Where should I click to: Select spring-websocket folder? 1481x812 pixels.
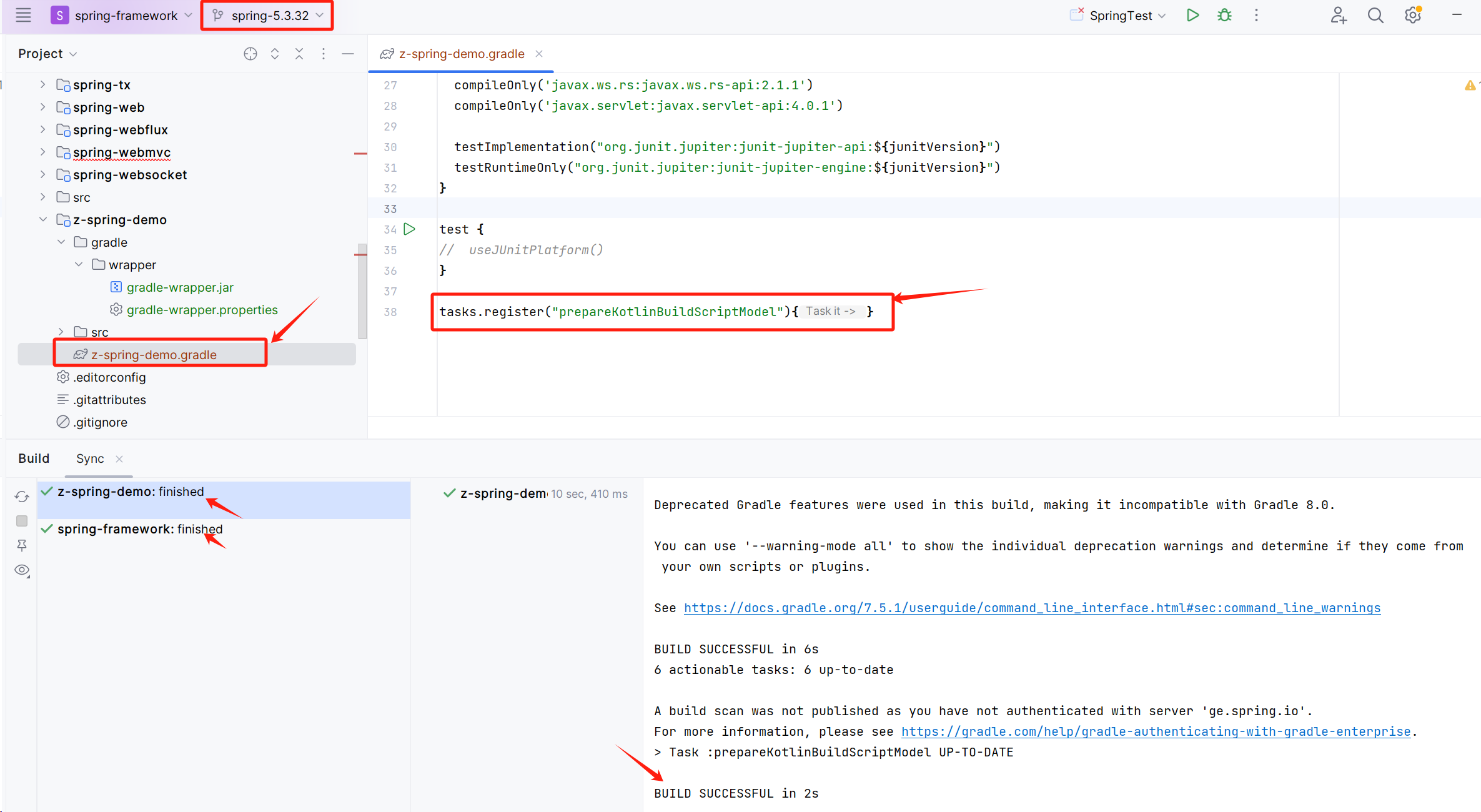point(130,175)
